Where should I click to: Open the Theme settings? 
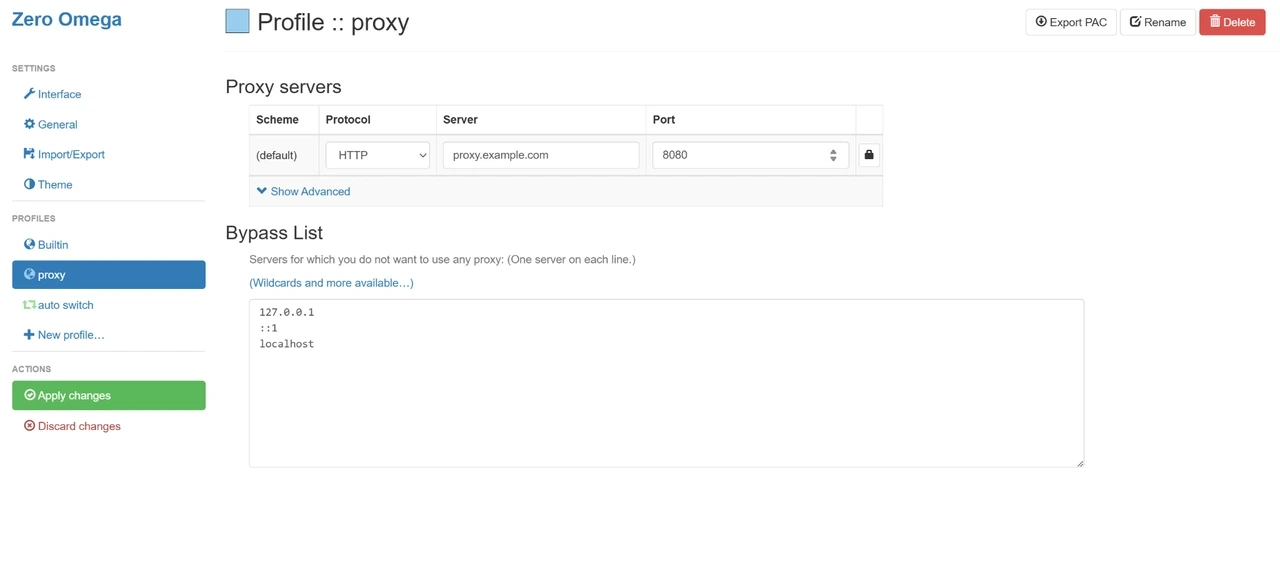click(x=29, y=184)
